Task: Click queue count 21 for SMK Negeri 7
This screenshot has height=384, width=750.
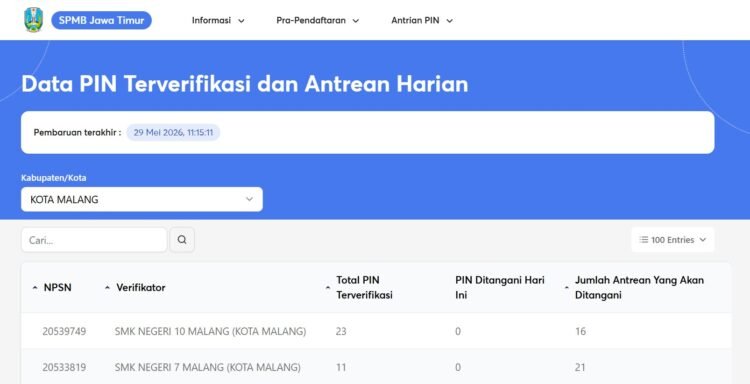Action: tap(580, 367)
